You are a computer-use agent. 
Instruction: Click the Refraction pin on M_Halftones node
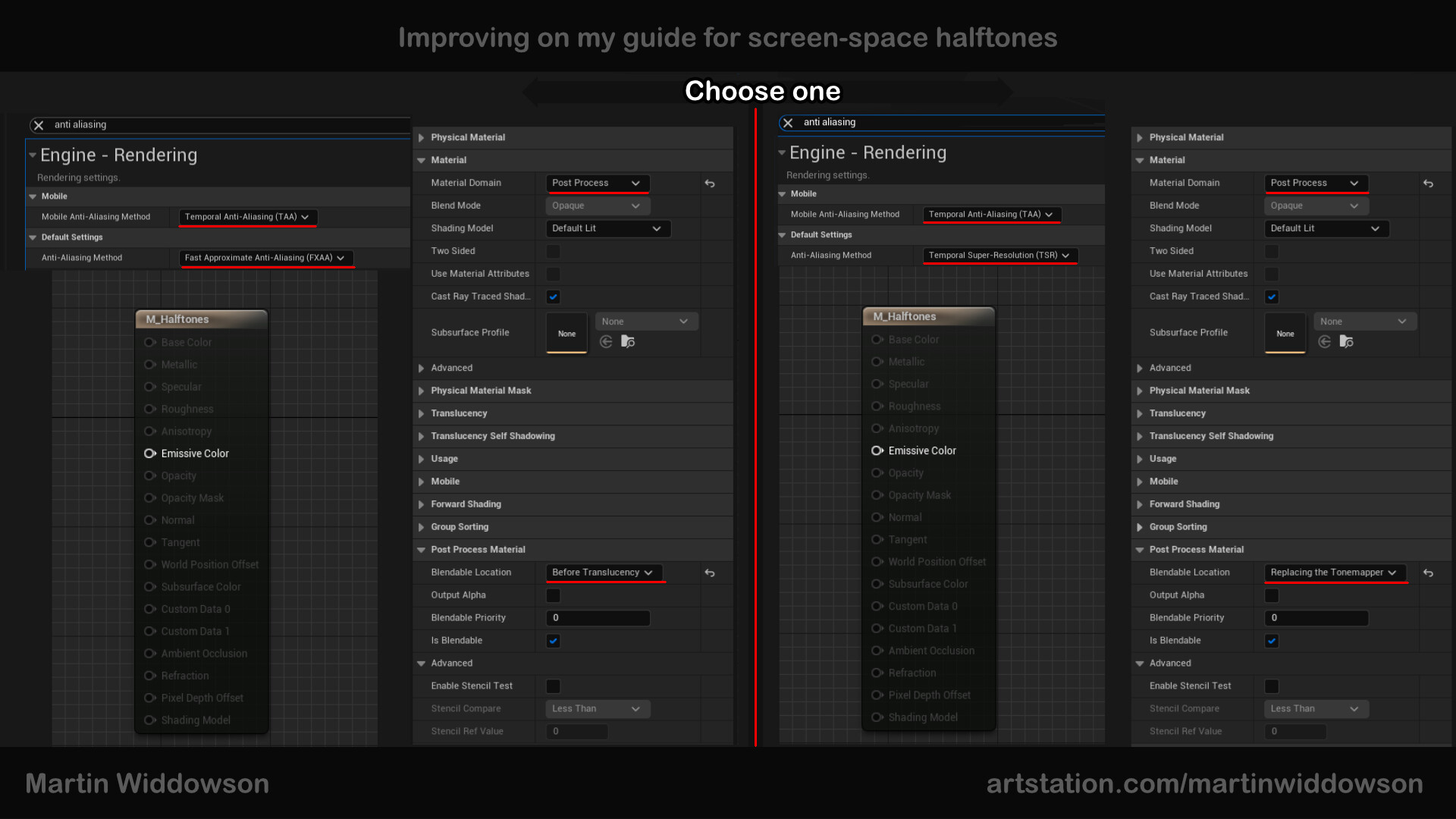[149, 676]
